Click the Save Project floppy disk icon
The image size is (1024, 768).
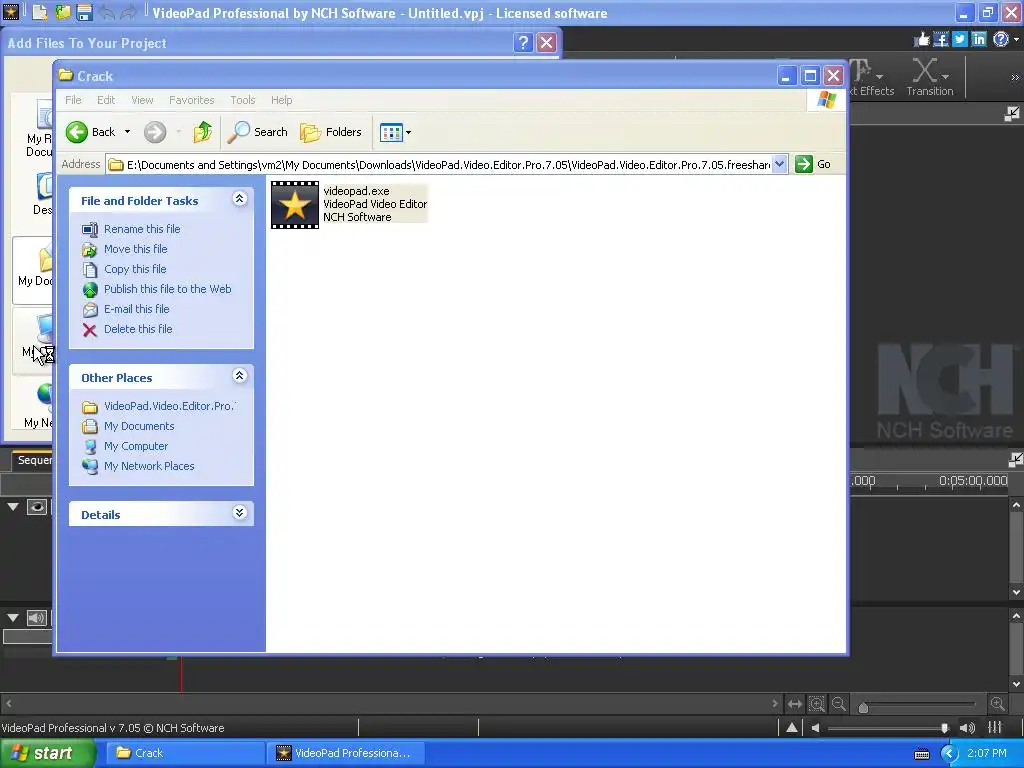point(84,12)
